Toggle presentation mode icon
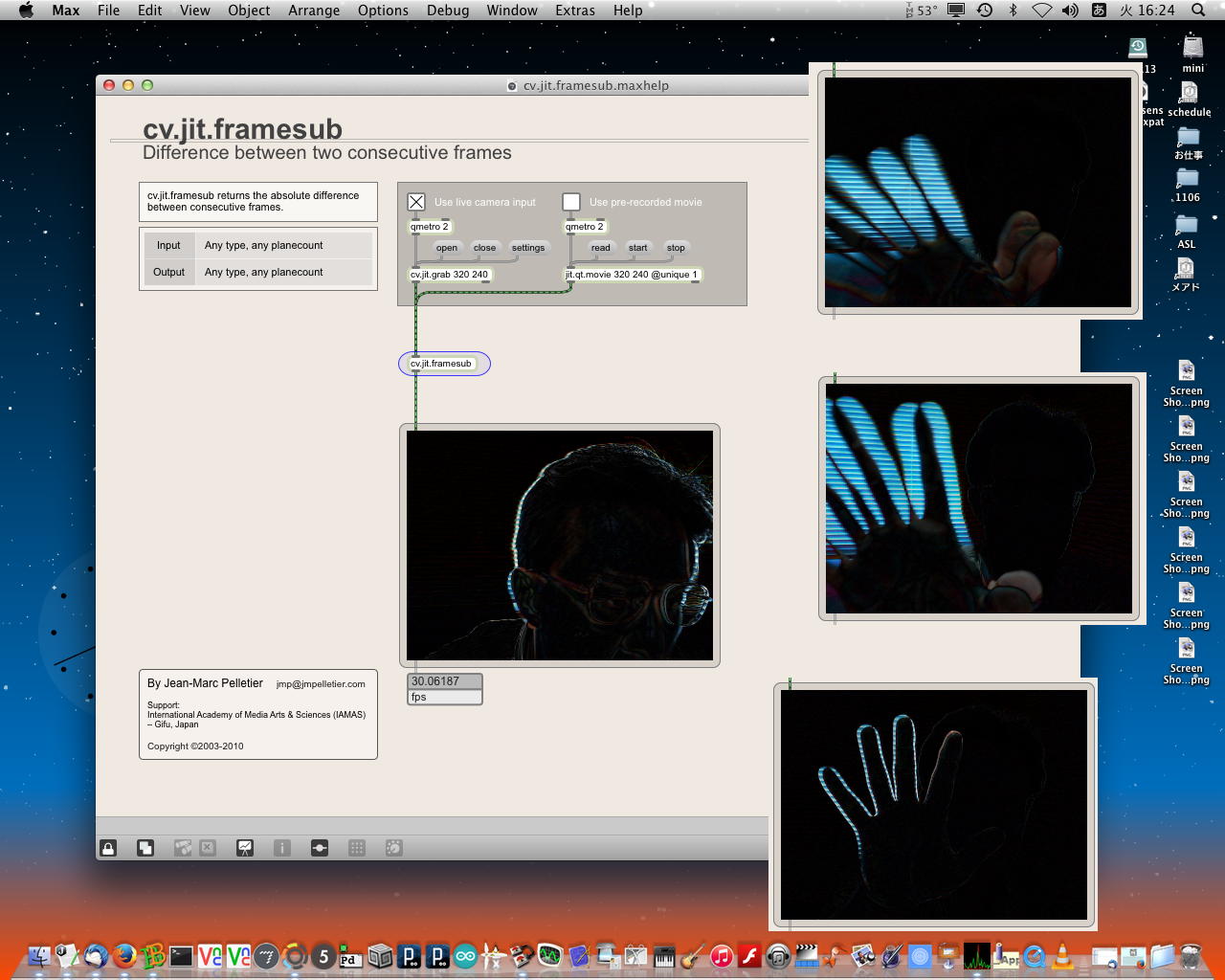The image size is (1225, 980). click(x=245, y=848)
